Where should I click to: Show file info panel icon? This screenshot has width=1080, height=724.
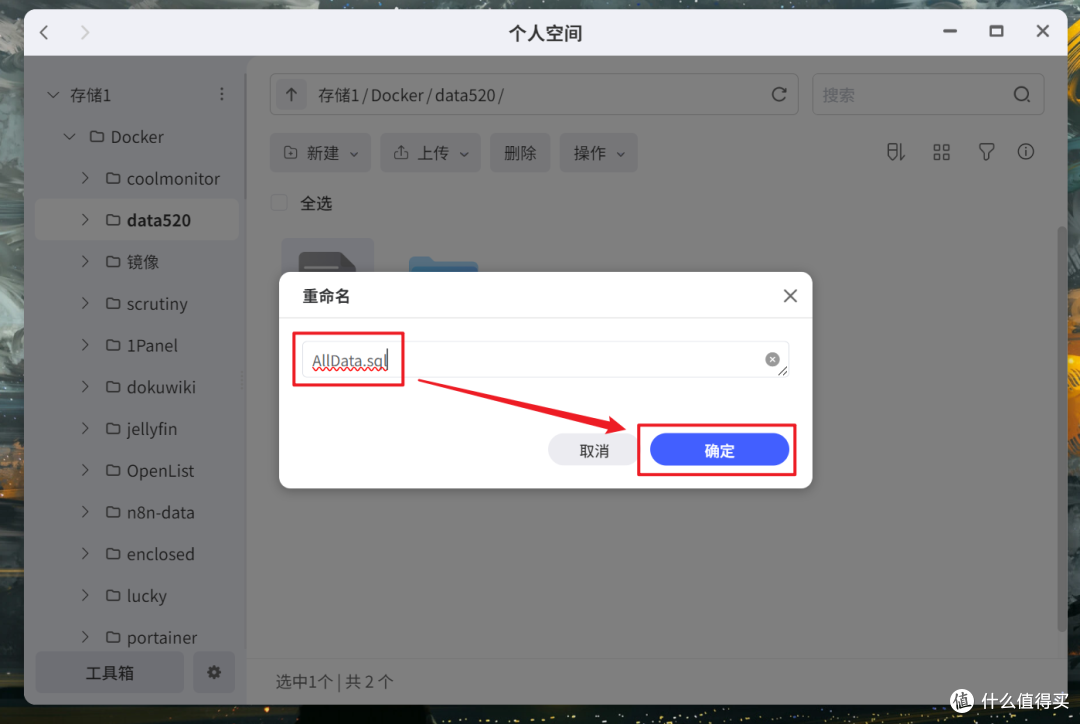click(1026, 152)
